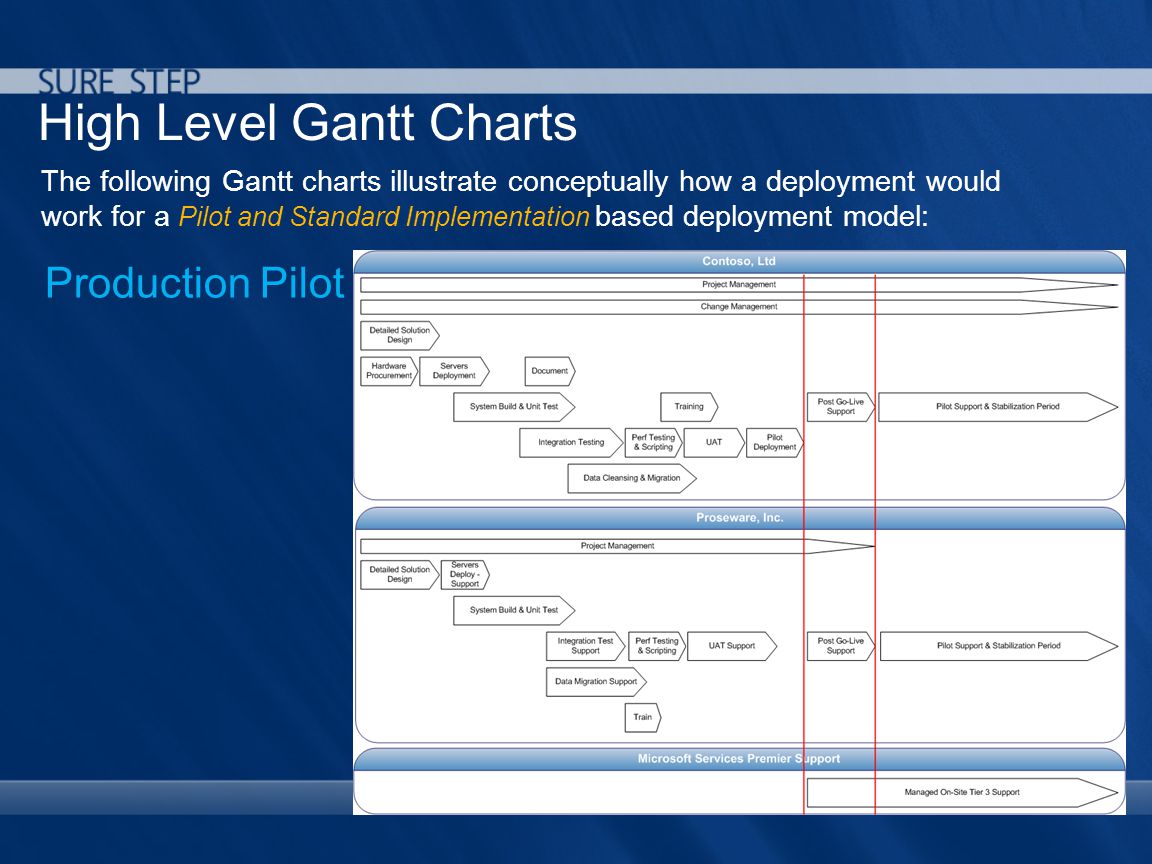Select the Integration Test Support task
The image size is (1152, 864).
tap(586, 647)
